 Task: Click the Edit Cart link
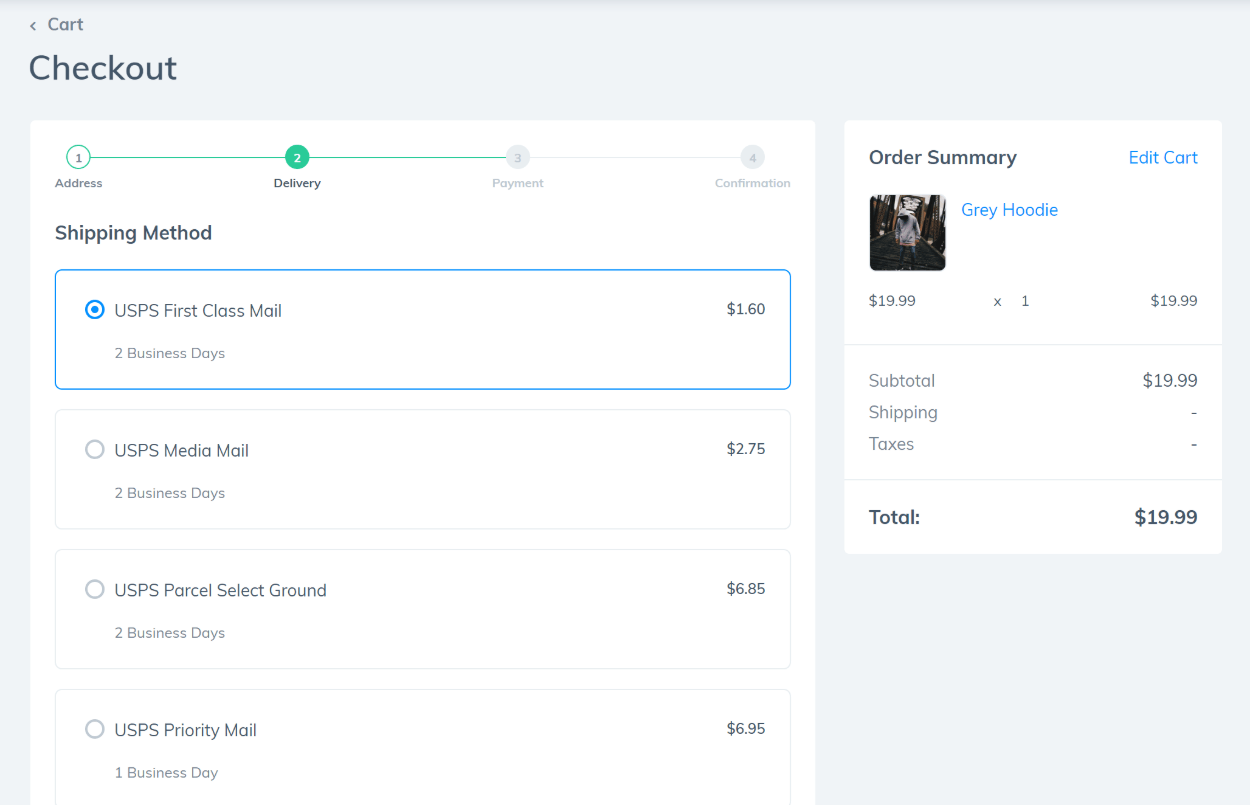[x=1163, y=157]
